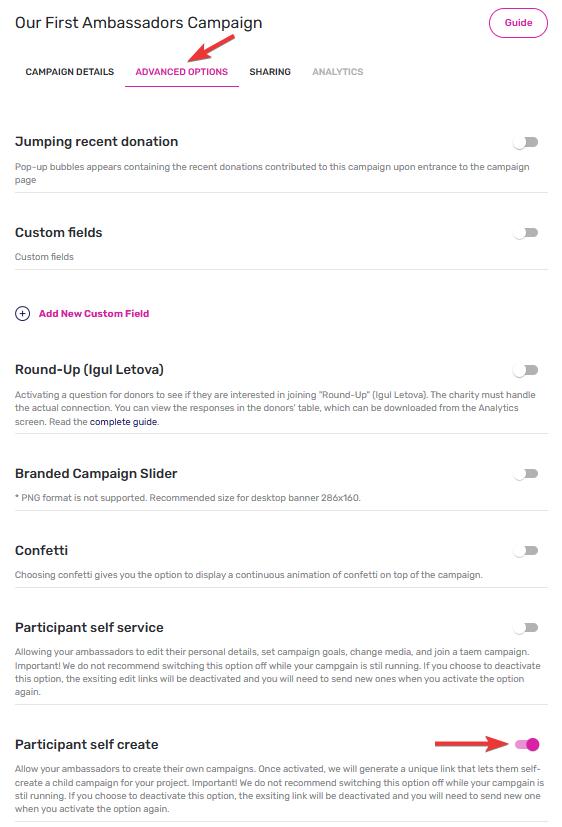The height and width of the screenshot is (827, 562).
Task: Enable the Jumping recent donation toggle
Action: pos(526,142)
